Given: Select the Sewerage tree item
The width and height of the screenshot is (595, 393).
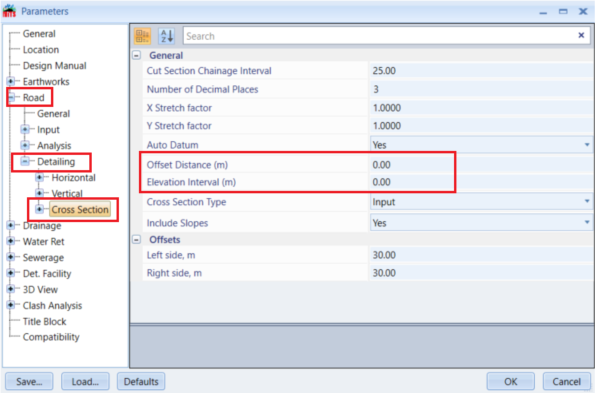Looking at the screenshot, I should 43,258.
